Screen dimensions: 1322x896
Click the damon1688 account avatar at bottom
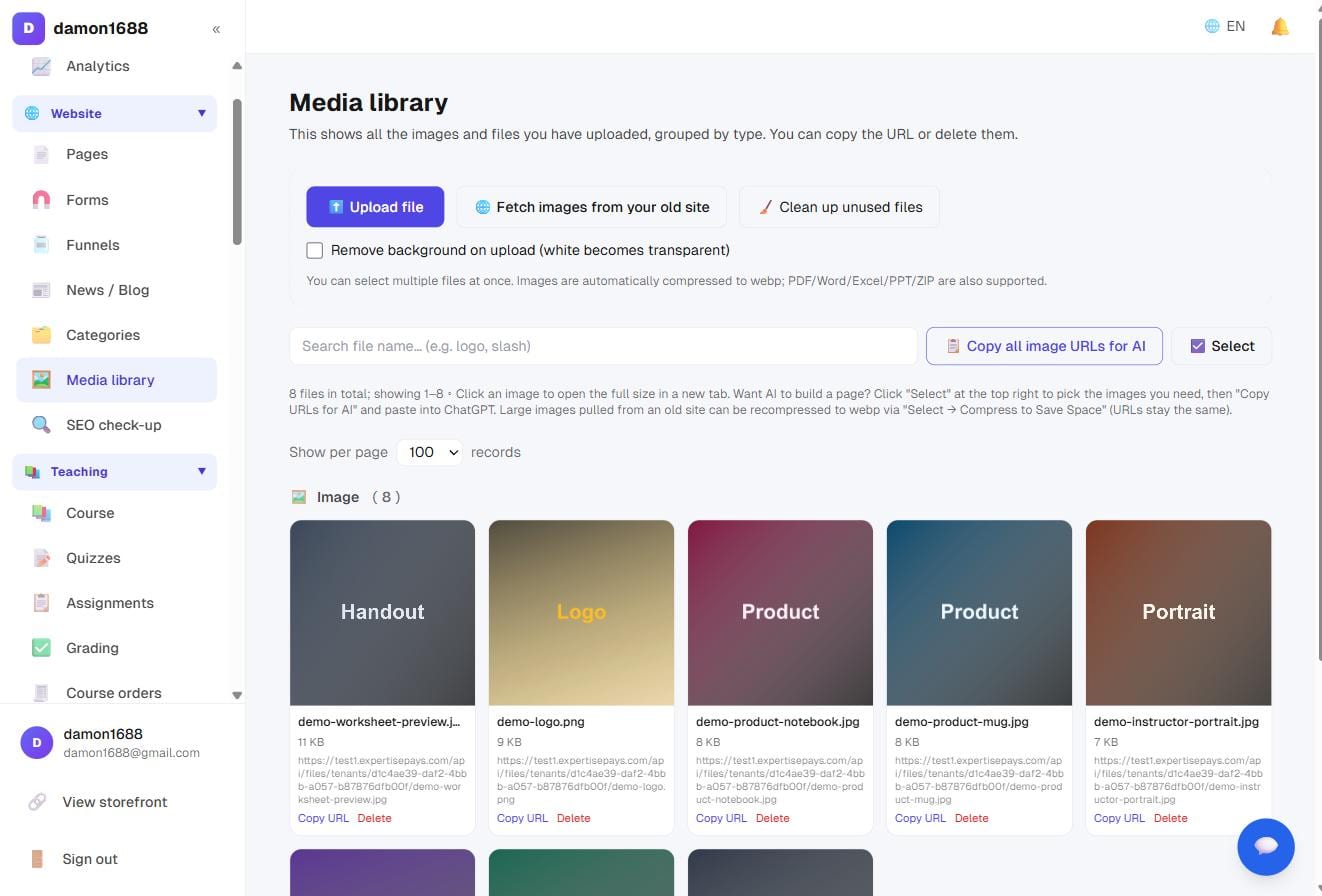[x=37, y=742]
